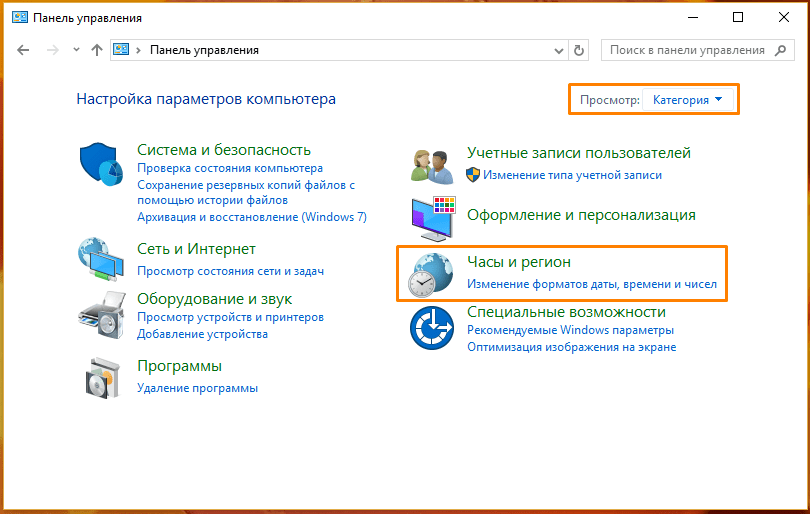Open Программы category heading
Image resolution: width=810 pixels, height=514 pixels.
[x=179, y=366]
